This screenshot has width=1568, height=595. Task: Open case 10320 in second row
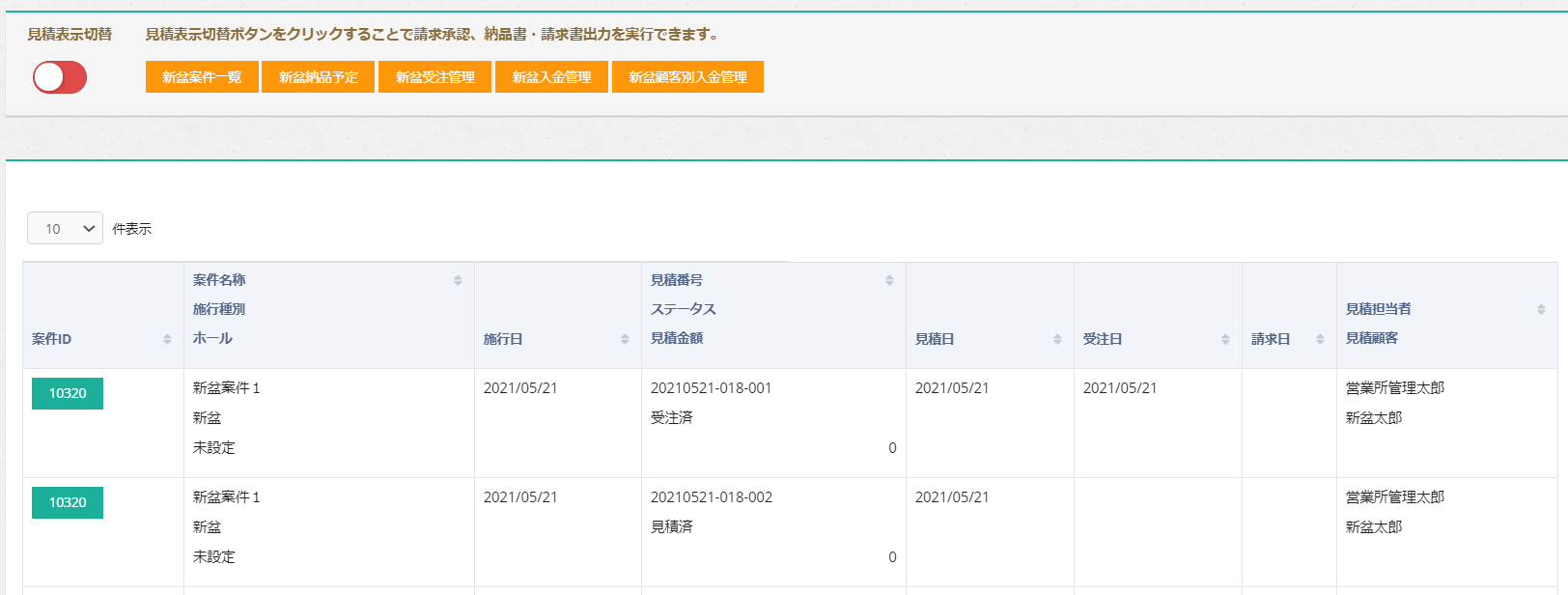[68, 502]
